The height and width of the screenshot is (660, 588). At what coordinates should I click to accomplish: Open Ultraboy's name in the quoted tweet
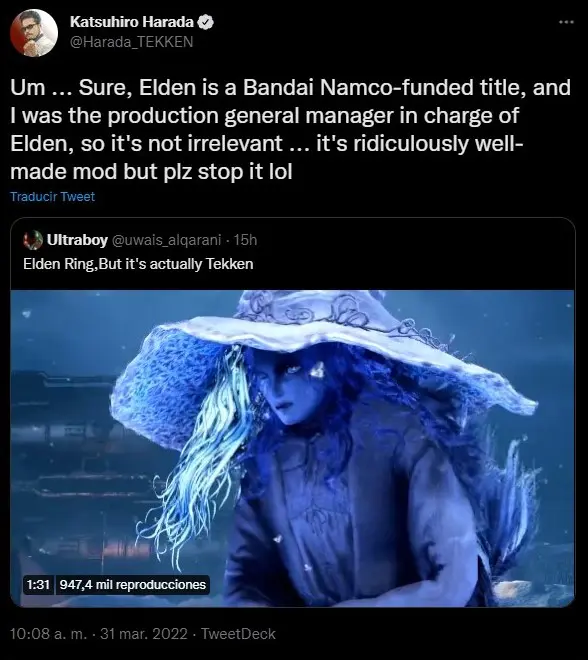tap(77, 240)
